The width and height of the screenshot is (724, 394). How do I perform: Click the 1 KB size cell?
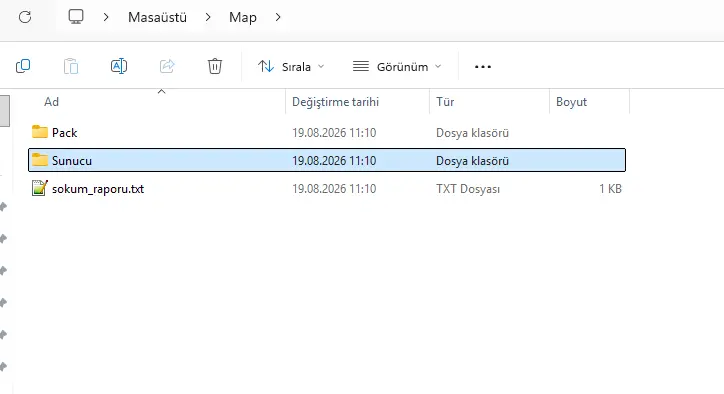[x=610, y=189]
